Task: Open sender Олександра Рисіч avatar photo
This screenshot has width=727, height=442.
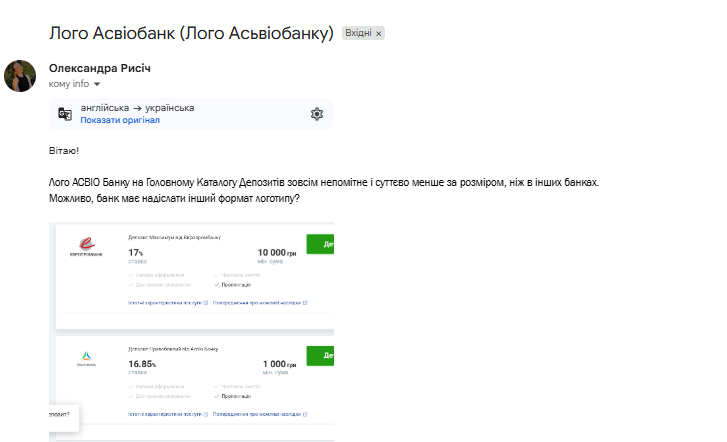Action: (x=20, y=76)
